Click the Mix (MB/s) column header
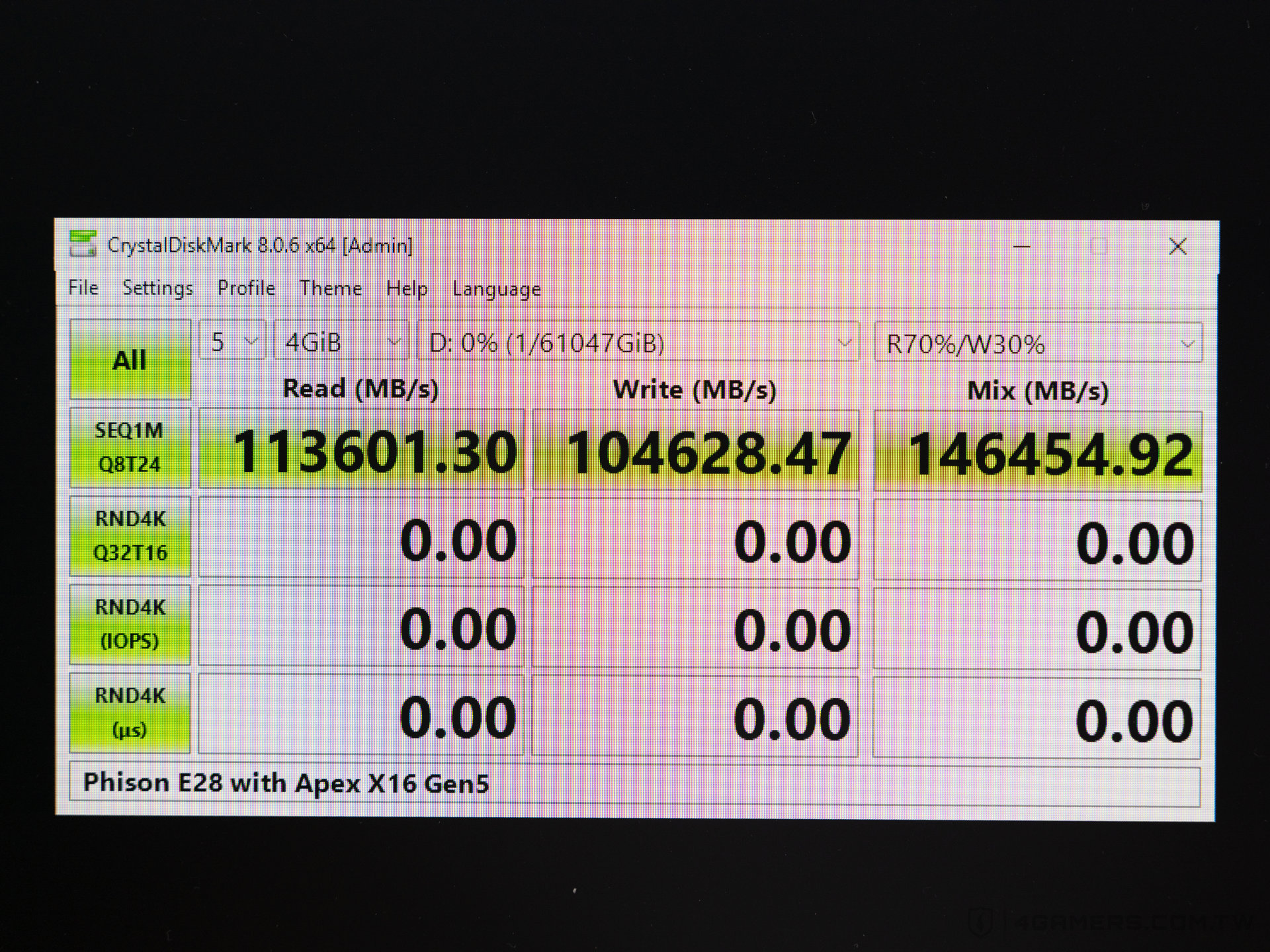 pos(1038,391)
